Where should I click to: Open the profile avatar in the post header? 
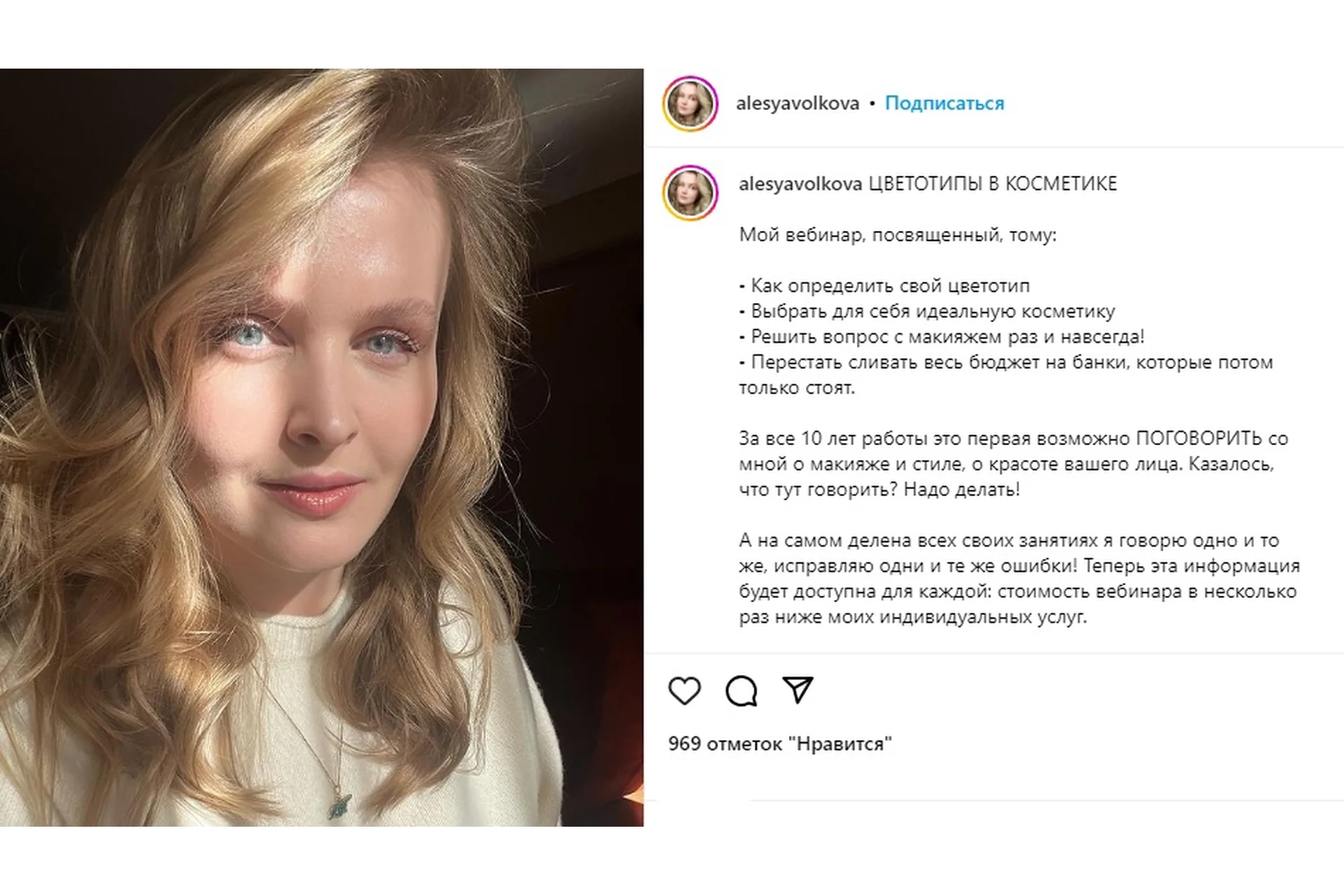690,104
